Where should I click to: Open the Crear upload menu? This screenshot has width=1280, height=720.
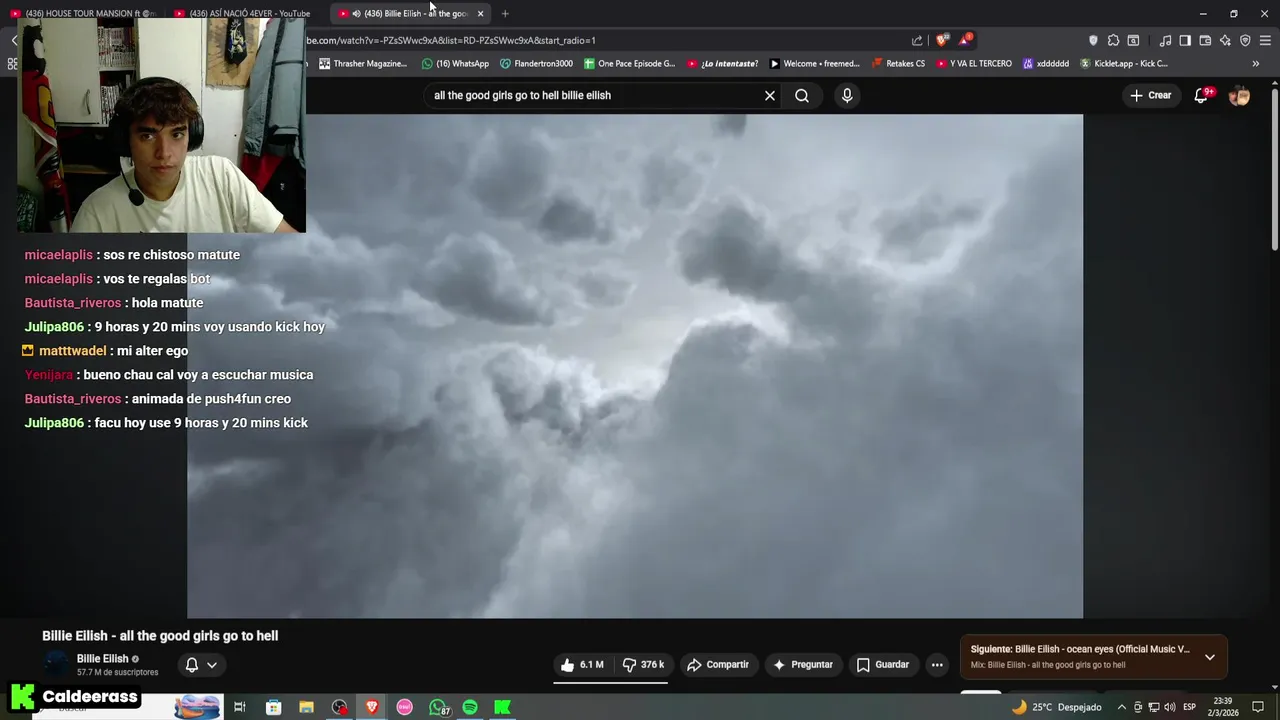pos(1150,96)
